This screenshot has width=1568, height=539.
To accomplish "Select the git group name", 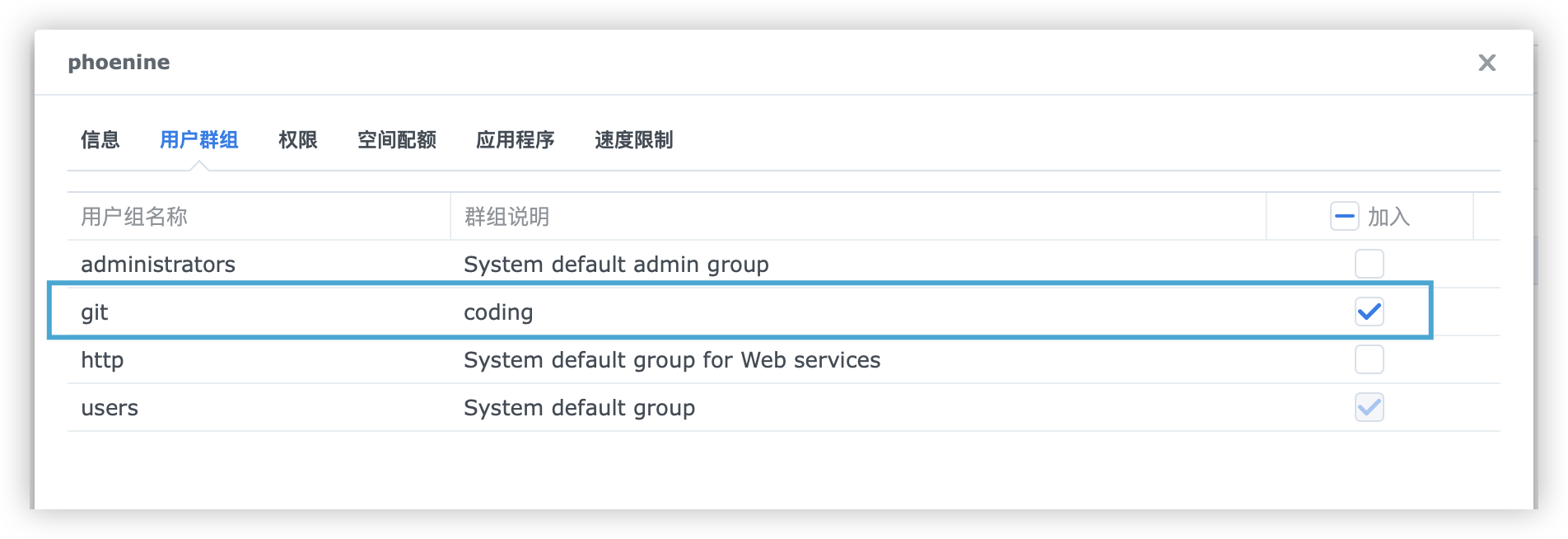I will pyautogui.click(x=95, y=312).
